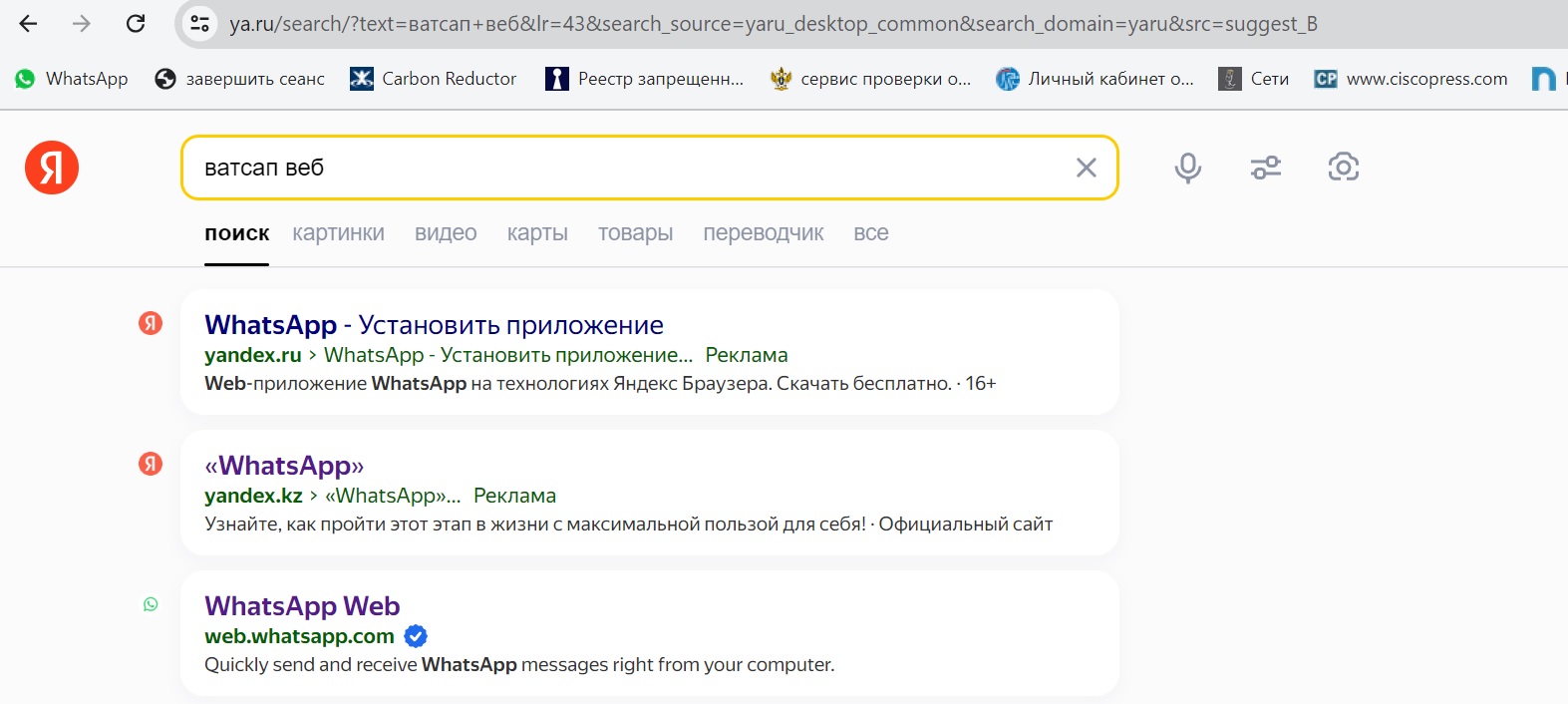Open the WhatsApp bookmark
1568x704 pixels.
[72, 79]
